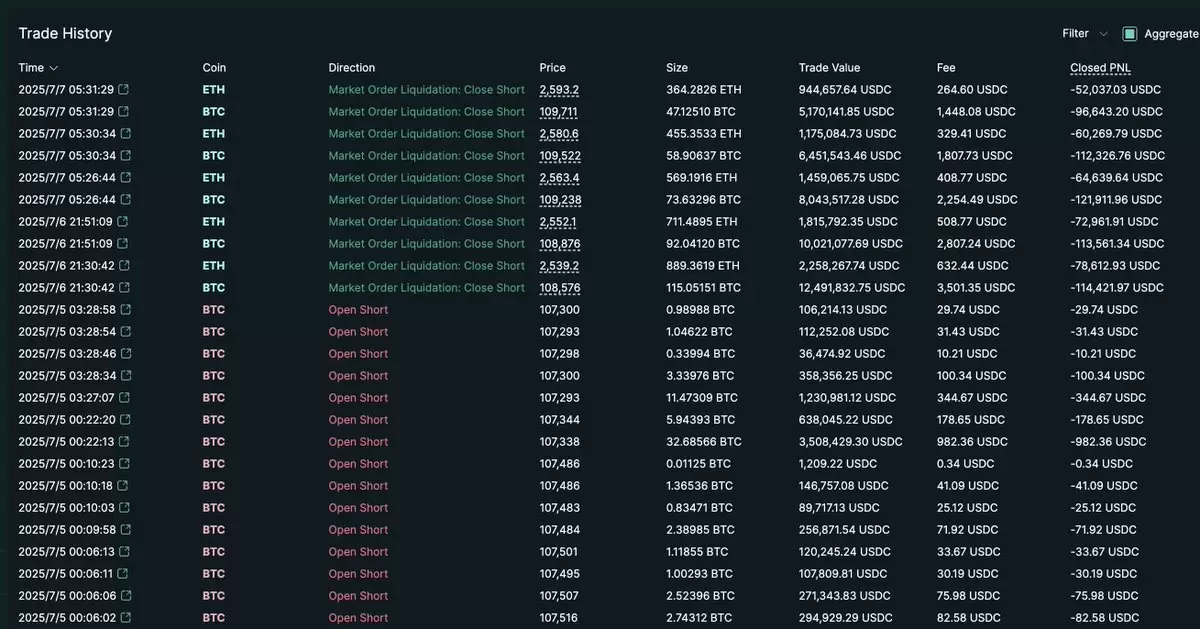
Task: Click size 0.01125 BTC
Action: point(700,464)
